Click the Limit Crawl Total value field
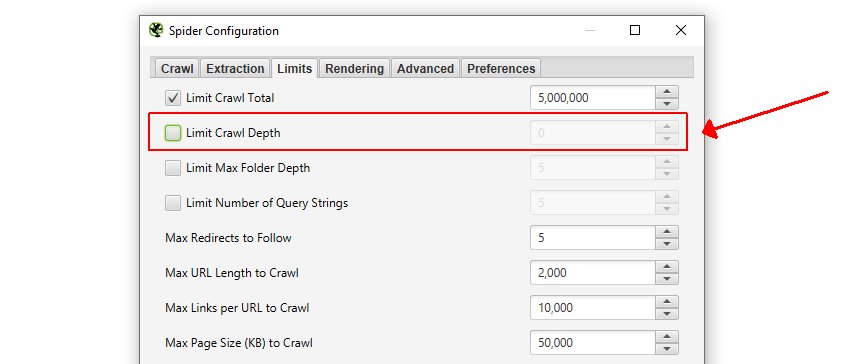 point(593,98)
